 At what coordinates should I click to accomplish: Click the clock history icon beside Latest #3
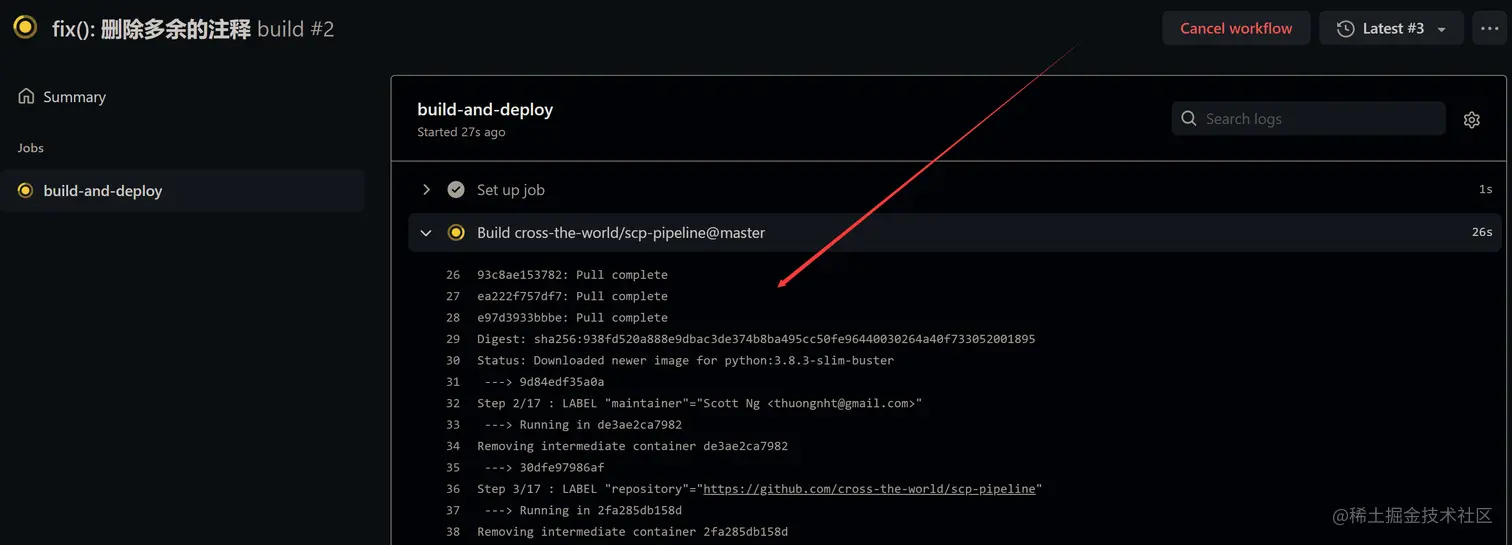pyautogui.click(x=1345, y=28)
